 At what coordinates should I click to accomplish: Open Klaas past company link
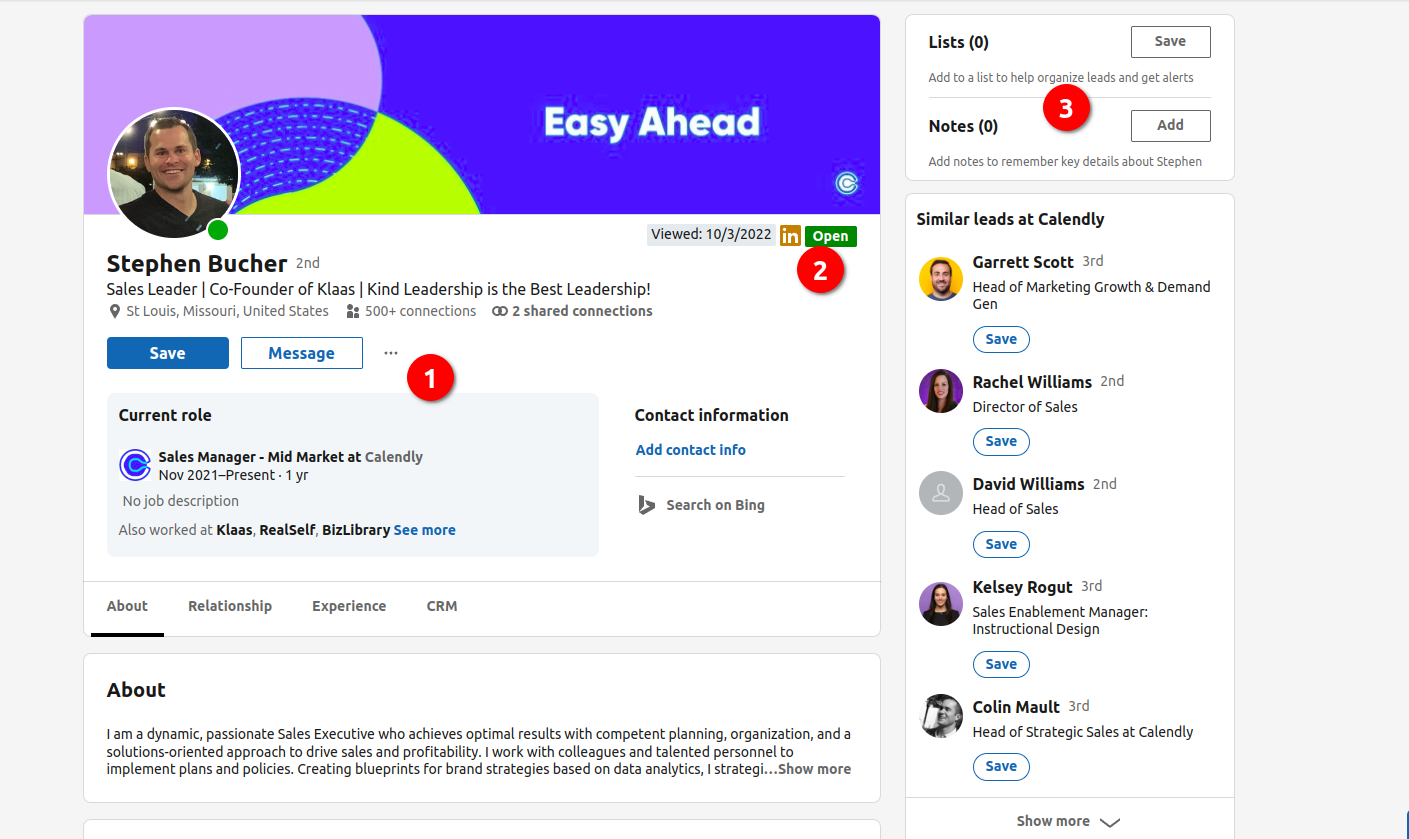coord(234,530)
